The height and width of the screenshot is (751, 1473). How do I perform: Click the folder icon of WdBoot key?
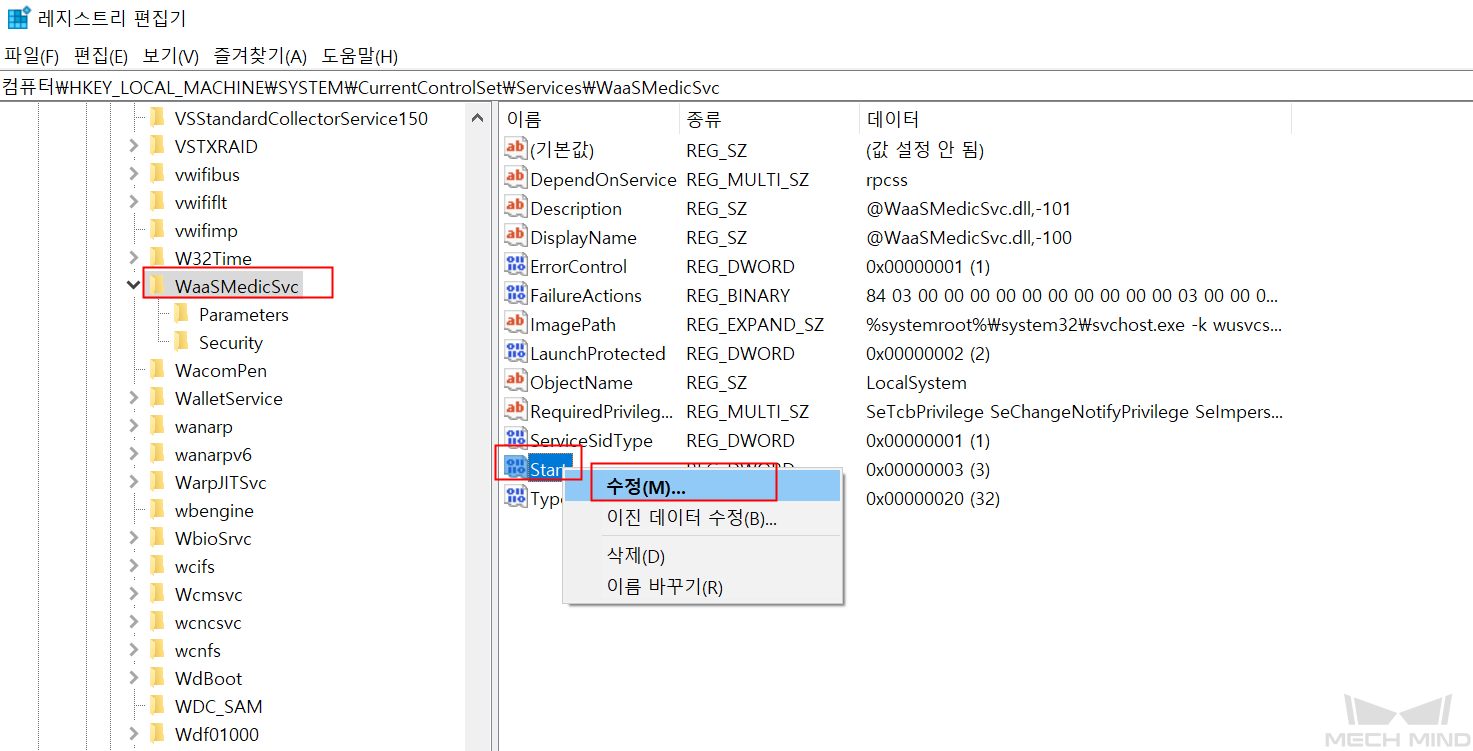pos(156,678)
